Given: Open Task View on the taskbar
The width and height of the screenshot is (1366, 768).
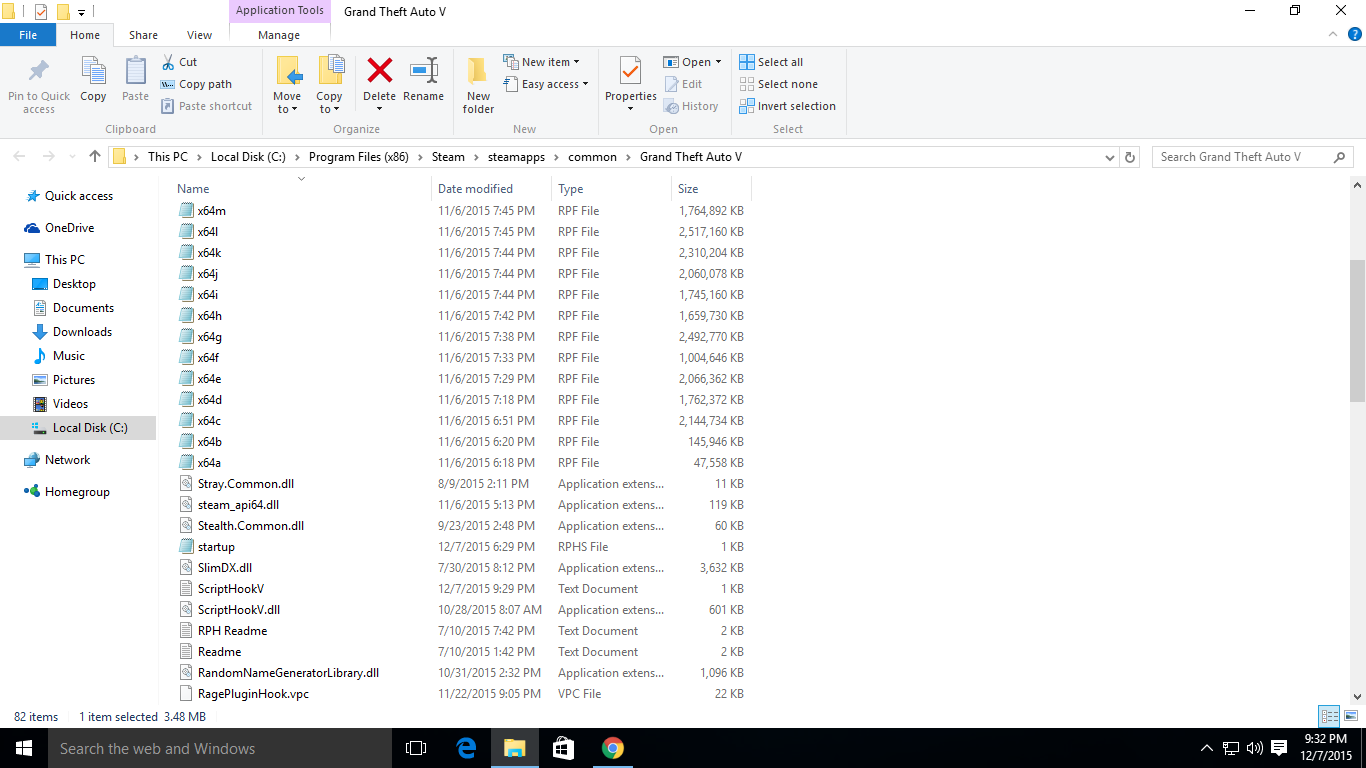Looking at the screenshot, I should (416, 748).
